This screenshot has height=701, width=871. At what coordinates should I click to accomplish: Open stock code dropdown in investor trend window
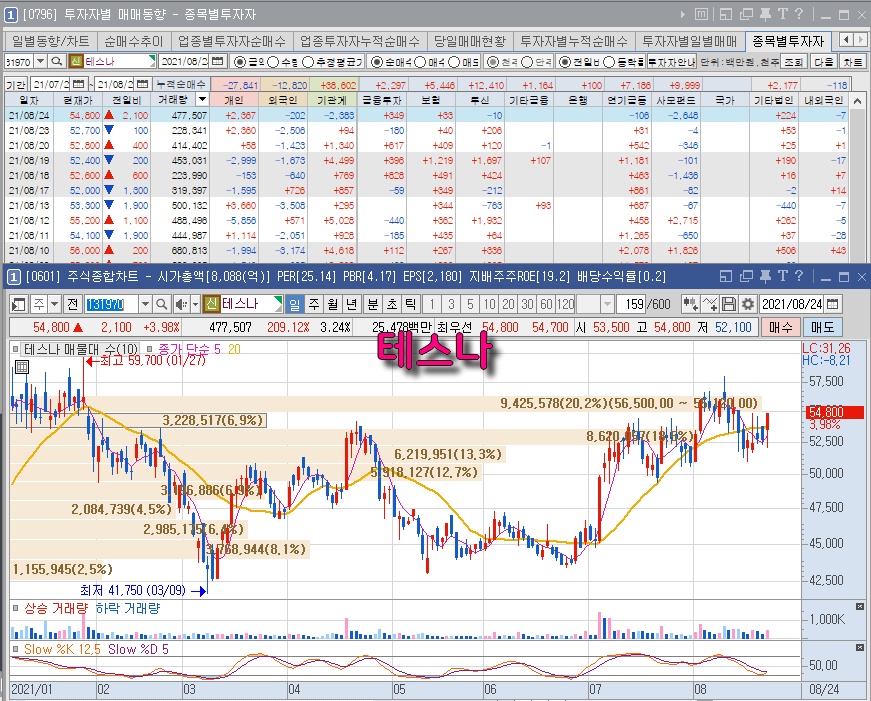point(41,61)
